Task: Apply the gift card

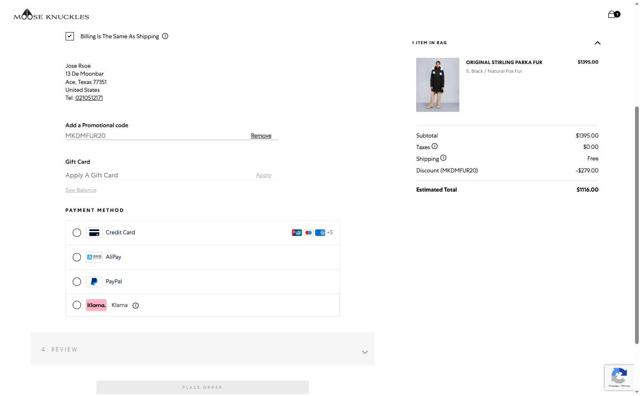Action: pyautogui.click(x=263, y=175)
